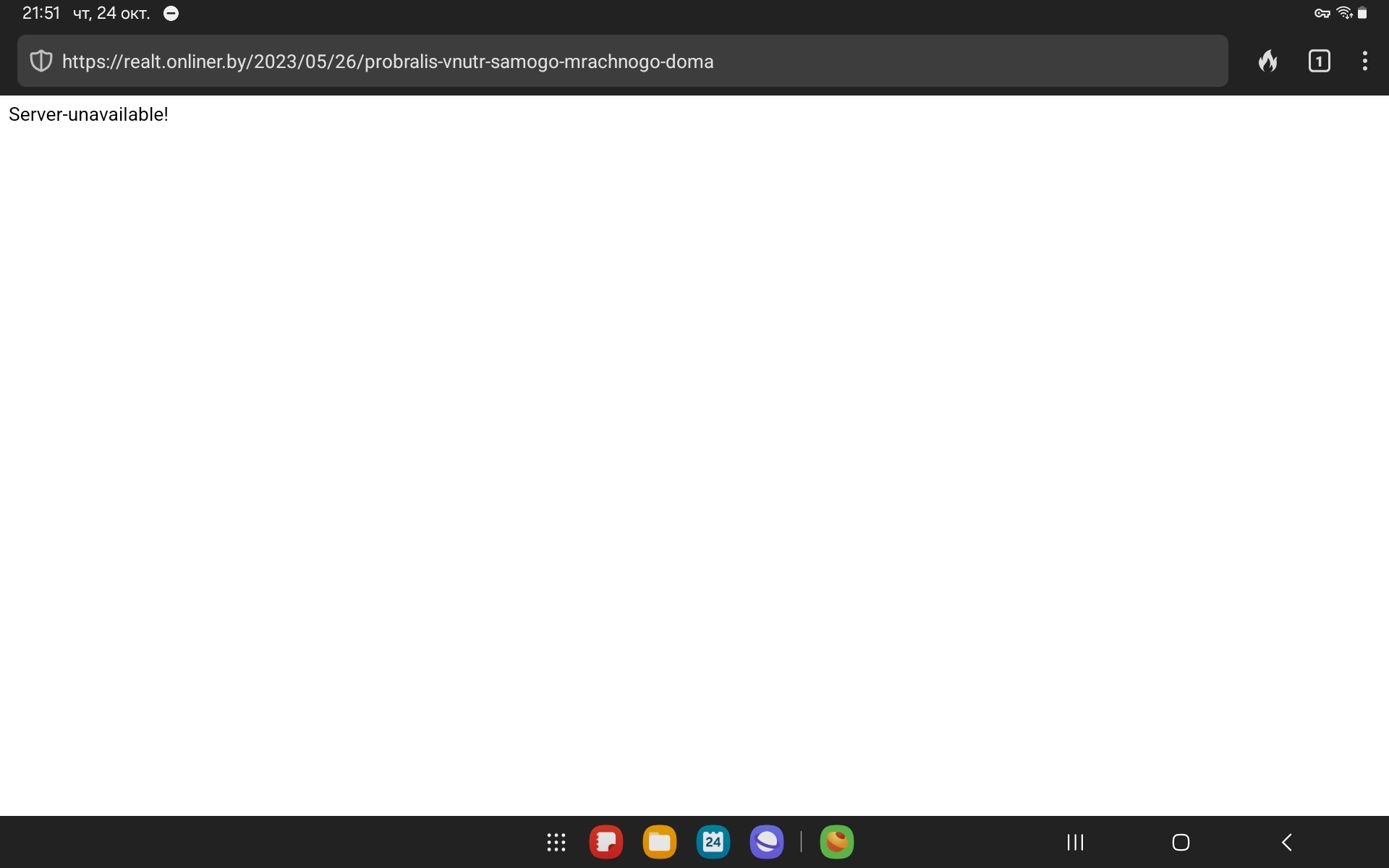Viewport: 1389px width, 868px height.
Task: Tap the Server-unavailable! message text
Action: click(x=88, y=114)
